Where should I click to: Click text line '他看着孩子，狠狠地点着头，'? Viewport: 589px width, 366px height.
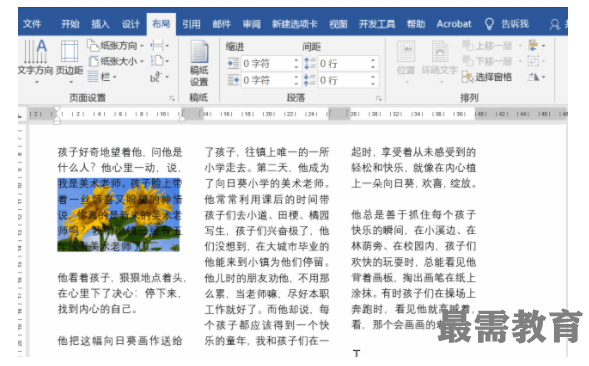[122, 278]
